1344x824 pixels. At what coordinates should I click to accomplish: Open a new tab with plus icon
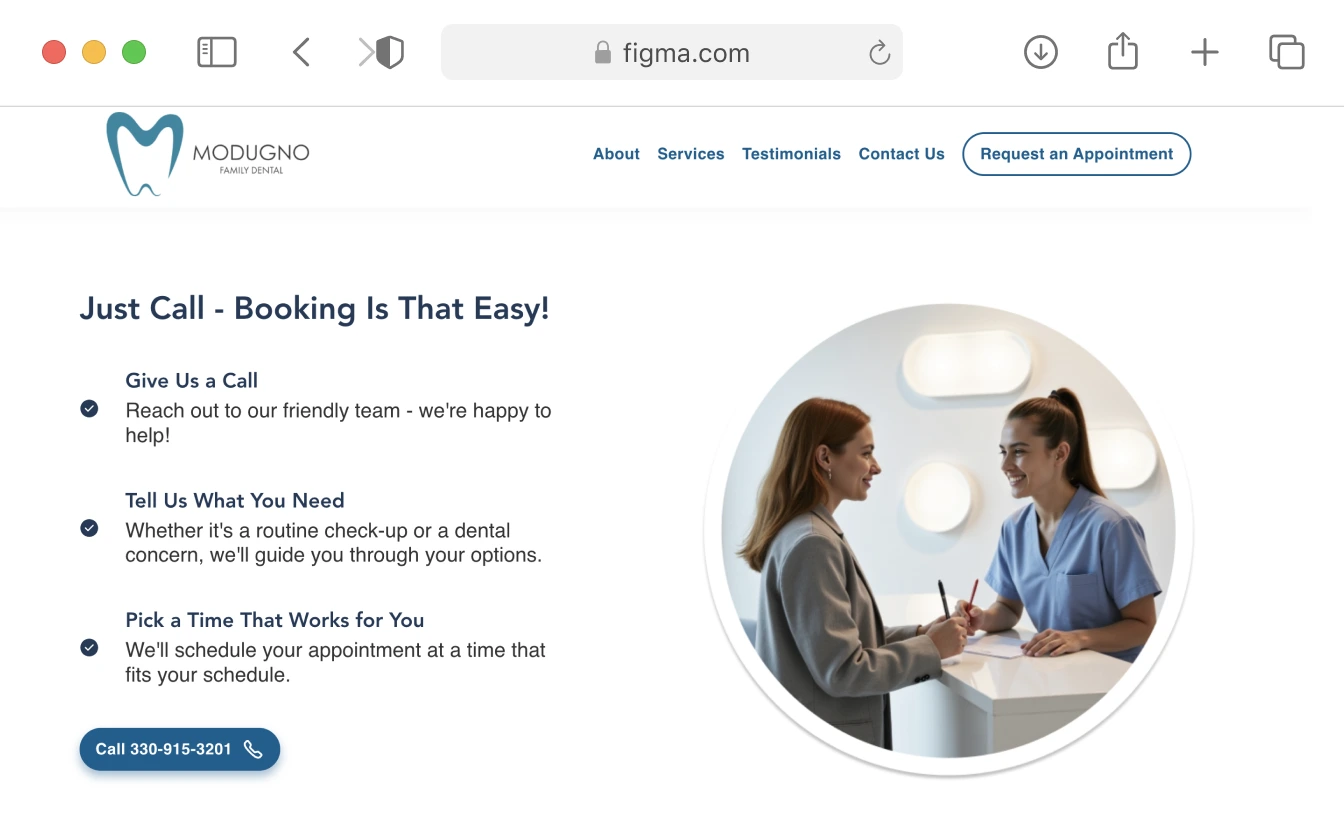pos(1205,52)
